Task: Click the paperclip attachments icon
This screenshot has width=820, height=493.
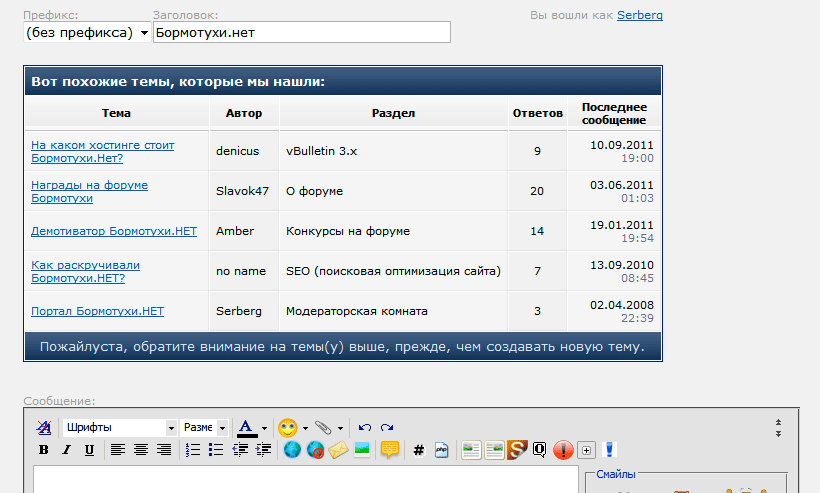Action: [x=323, y=428]
